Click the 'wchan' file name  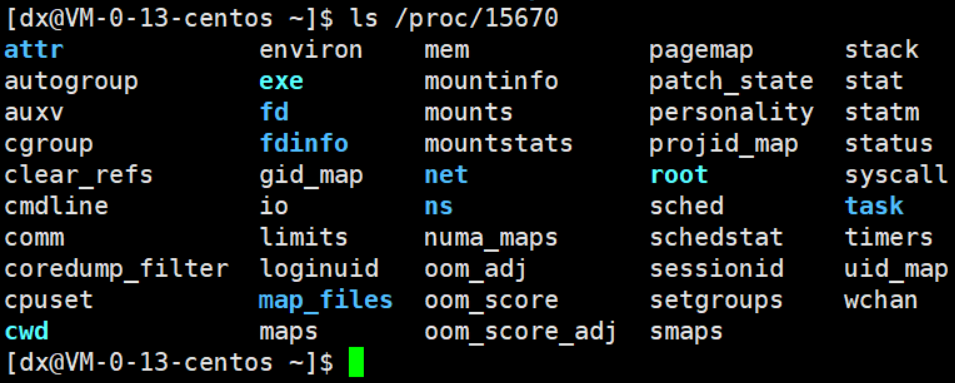pyautogui.click(x=881, y=301)
